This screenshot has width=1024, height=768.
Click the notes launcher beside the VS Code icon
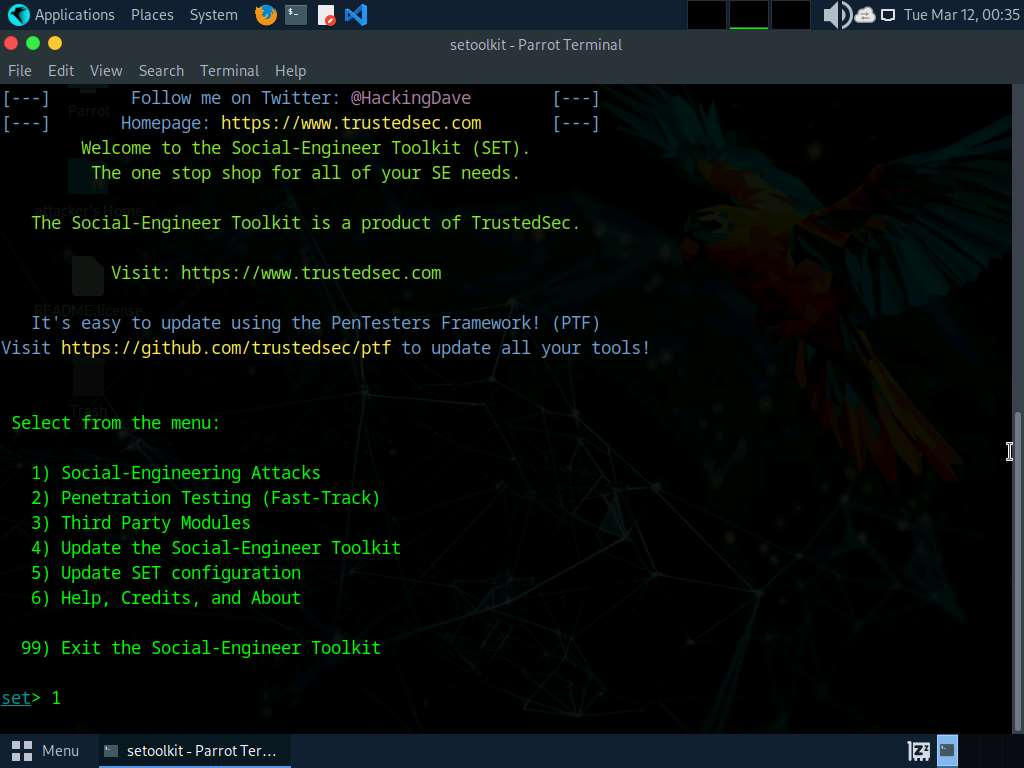click(326, 15)
